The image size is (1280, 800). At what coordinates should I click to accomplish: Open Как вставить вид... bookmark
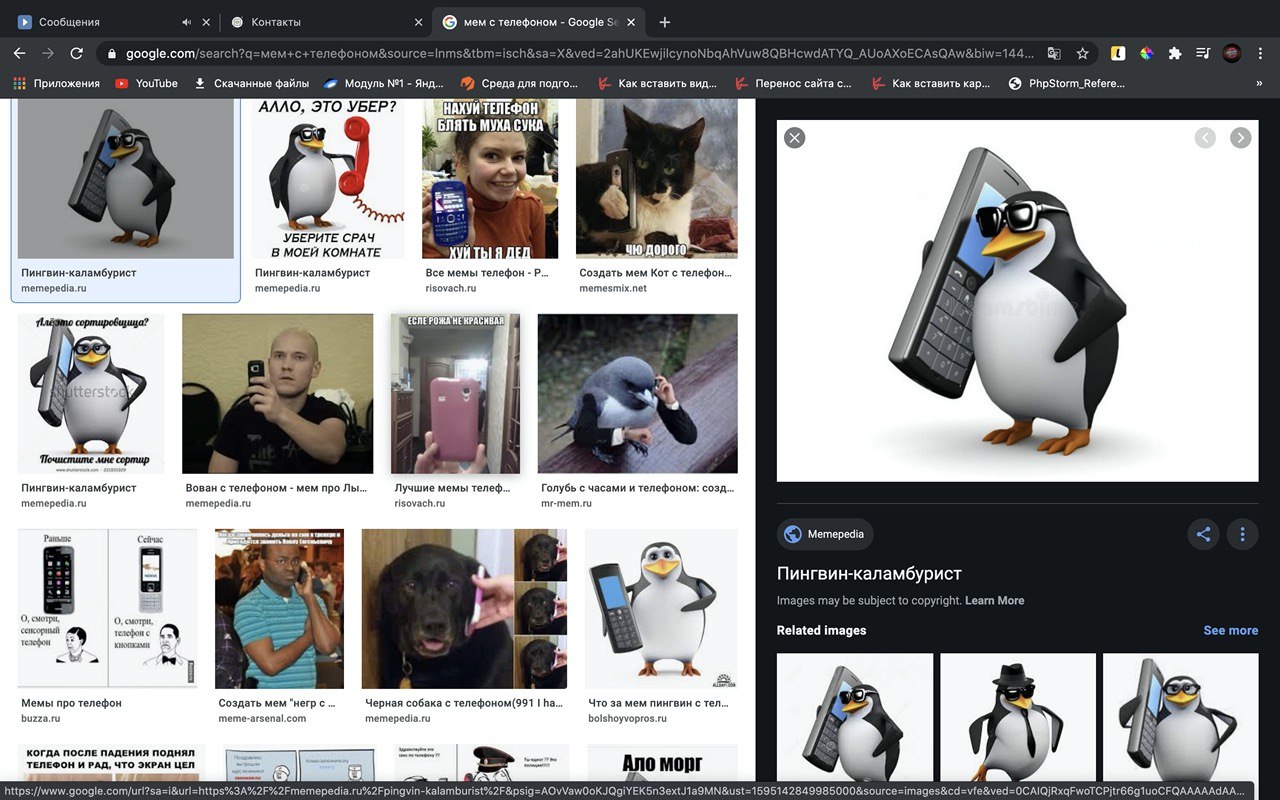coord(657,83)
